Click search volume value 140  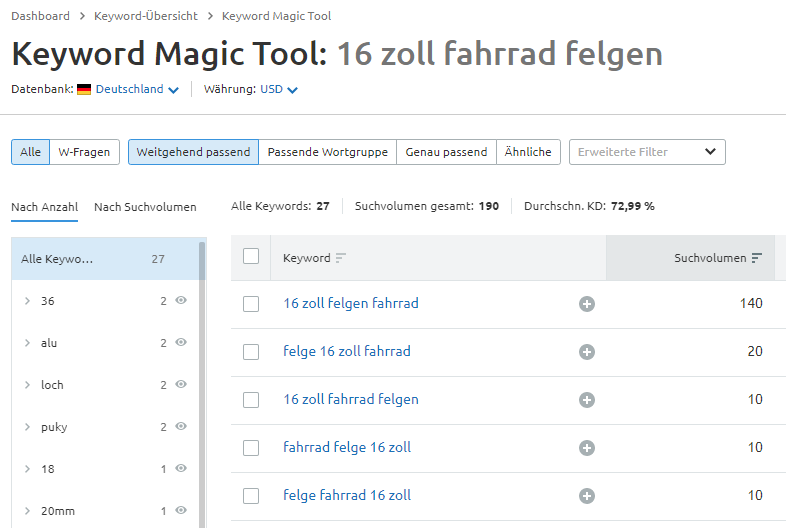coord(751,303)
